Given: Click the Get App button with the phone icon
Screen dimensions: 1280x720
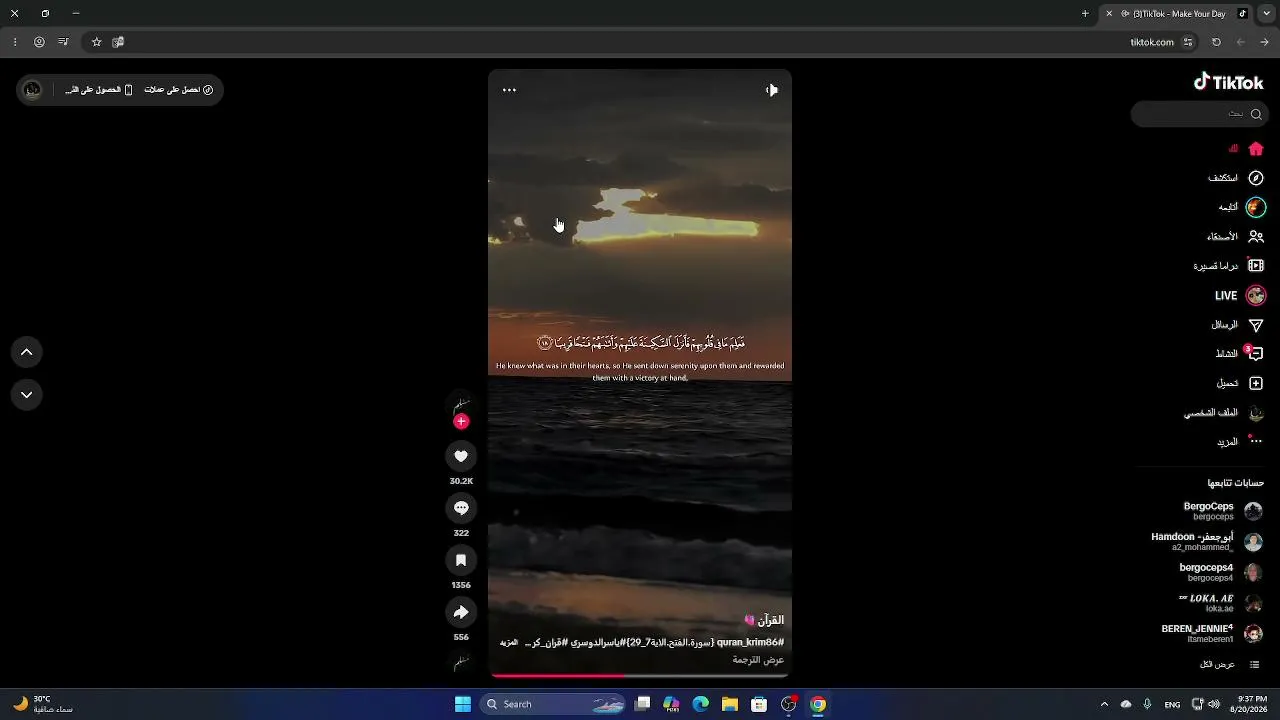Looking at the screenshot, I should pos(99,90).
